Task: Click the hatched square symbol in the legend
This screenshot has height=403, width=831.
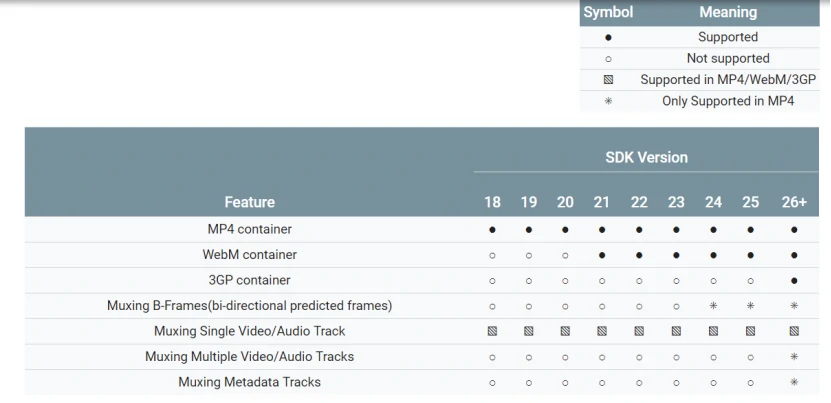Action: (608, 79)
